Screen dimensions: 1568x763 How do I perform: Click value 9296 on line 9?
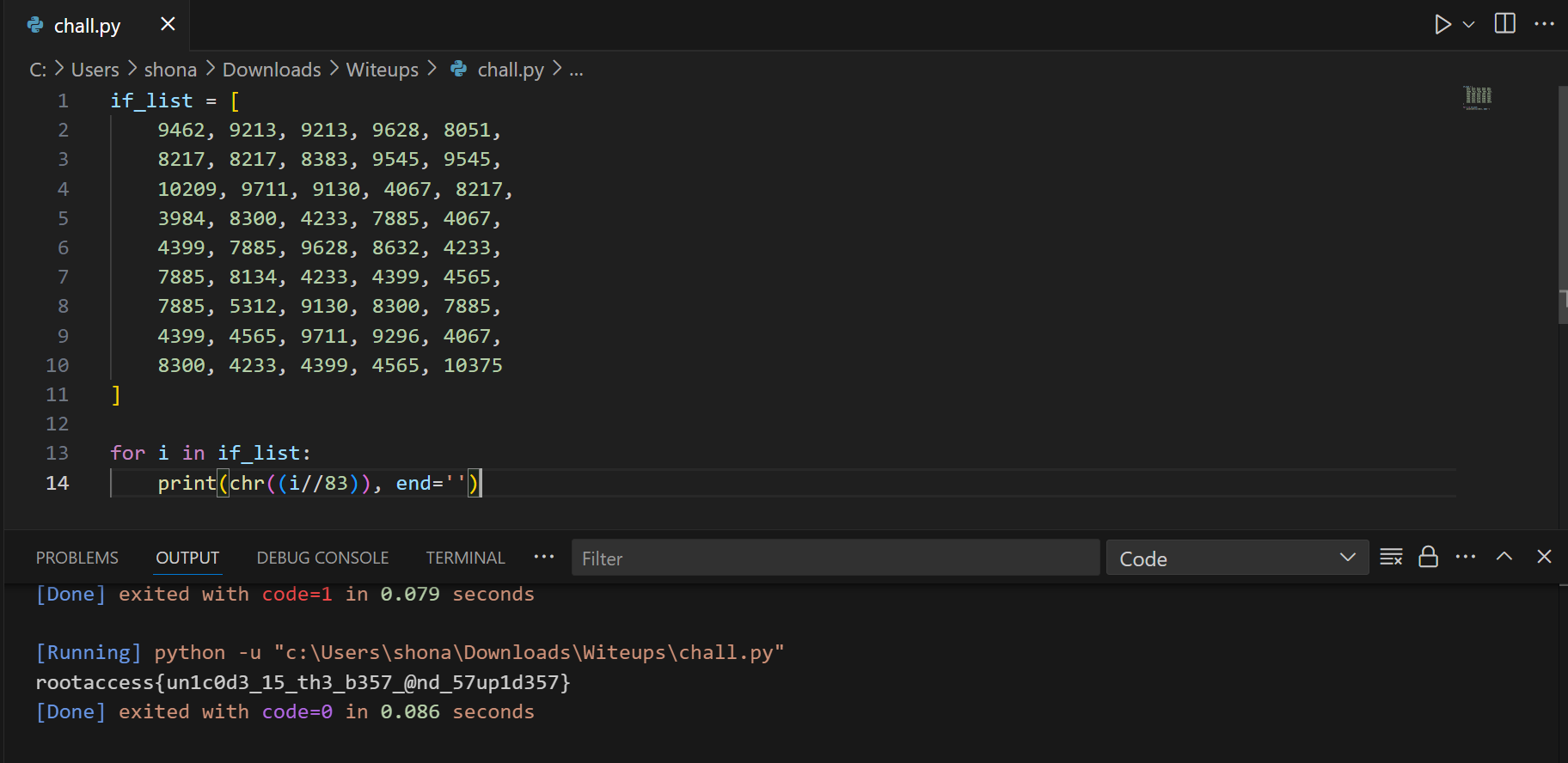click(x=395, y=336)
